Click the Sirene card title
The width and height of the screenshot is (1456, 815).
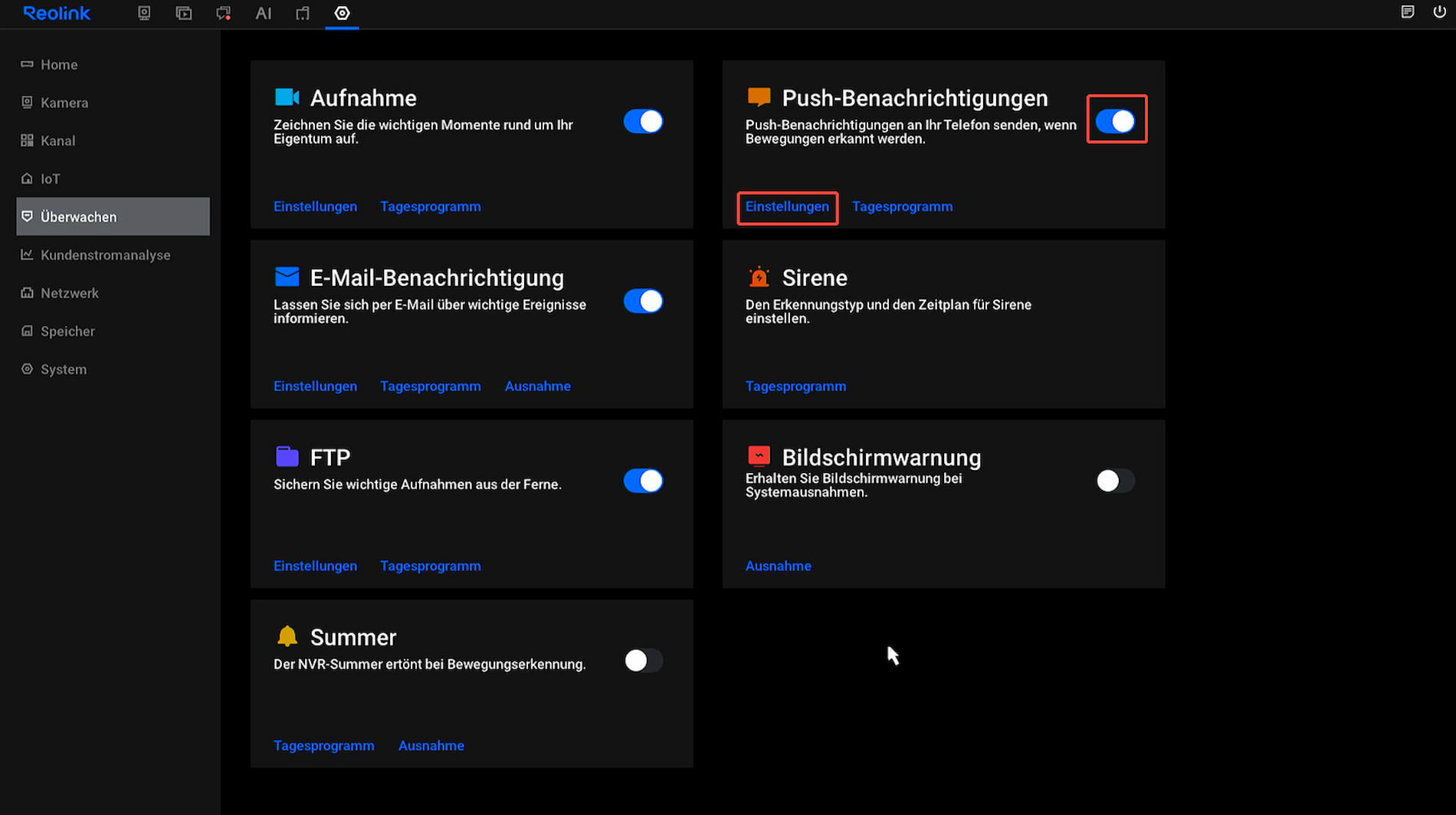815,278
